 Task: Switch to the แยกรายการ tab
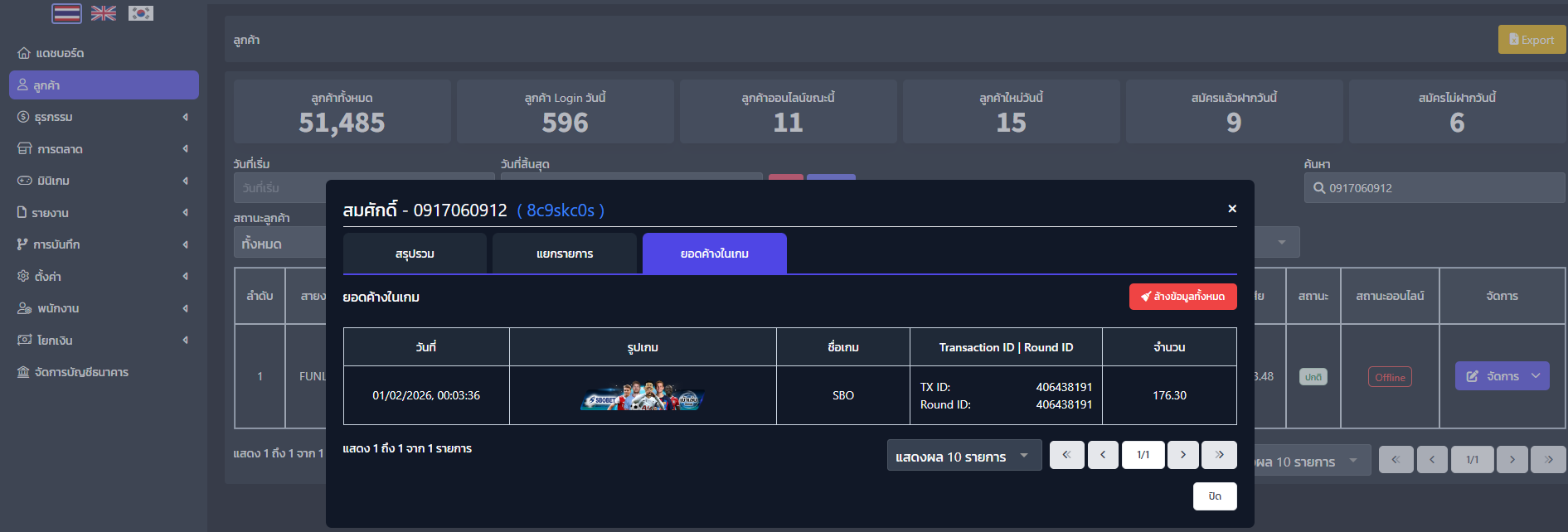[x=565, y=254]
